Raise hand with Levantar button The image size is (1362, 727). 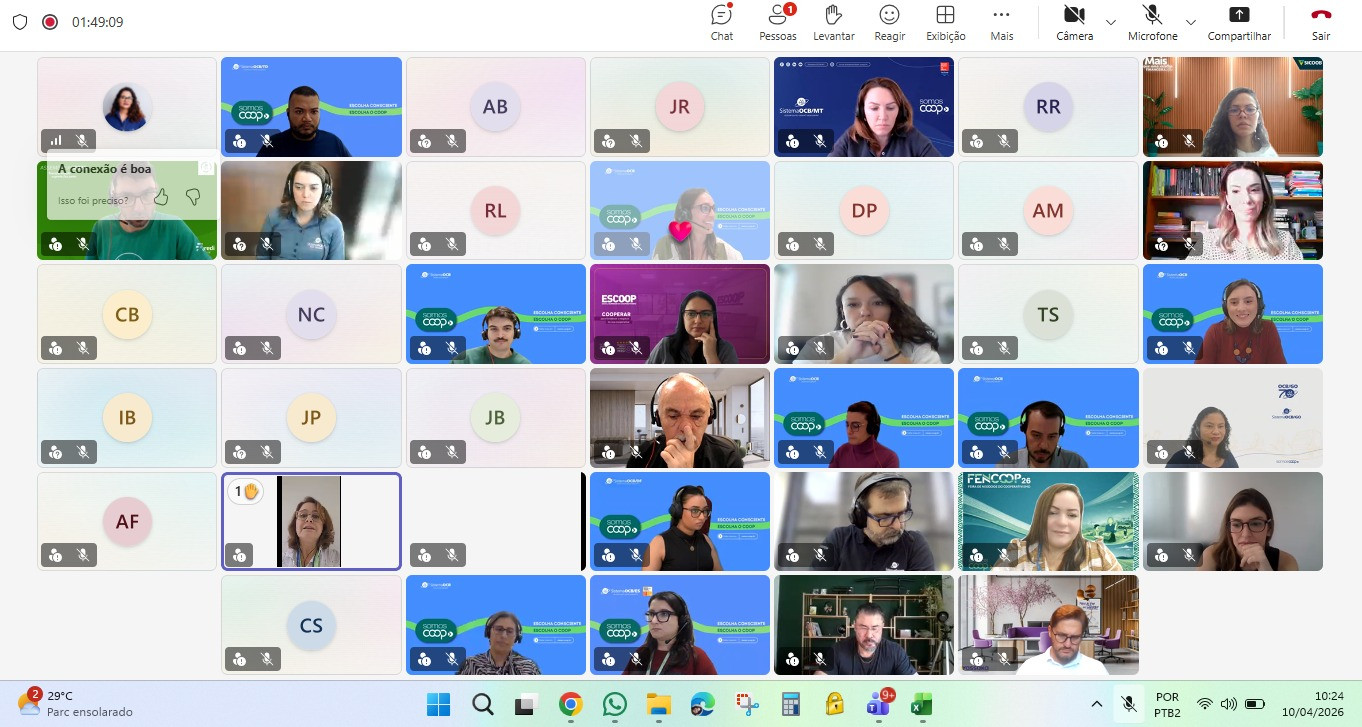(x=833, y=23)
